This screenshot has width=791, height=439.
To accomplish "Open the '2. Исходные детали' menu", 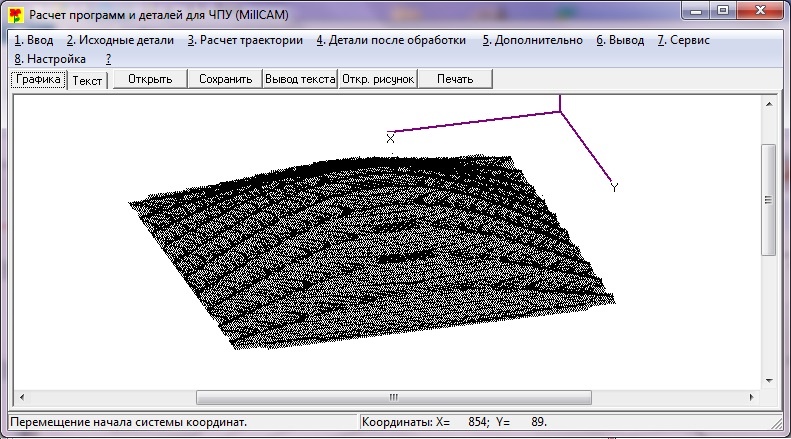I will [x=120, y=40].
